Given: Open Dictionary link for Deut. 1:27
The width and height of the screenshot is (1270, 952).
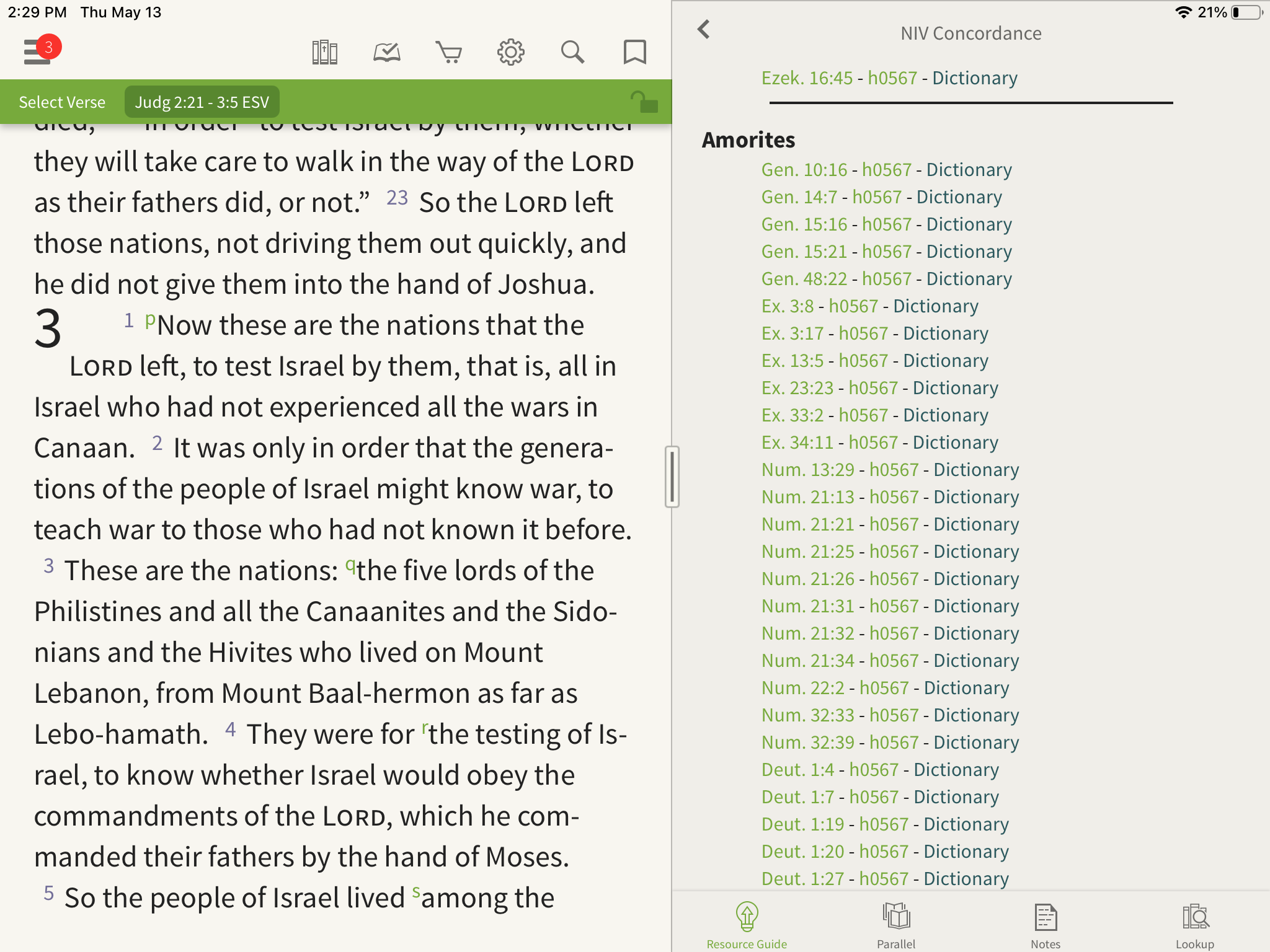Looking at the screenshot, I should [x=966, y=879].
